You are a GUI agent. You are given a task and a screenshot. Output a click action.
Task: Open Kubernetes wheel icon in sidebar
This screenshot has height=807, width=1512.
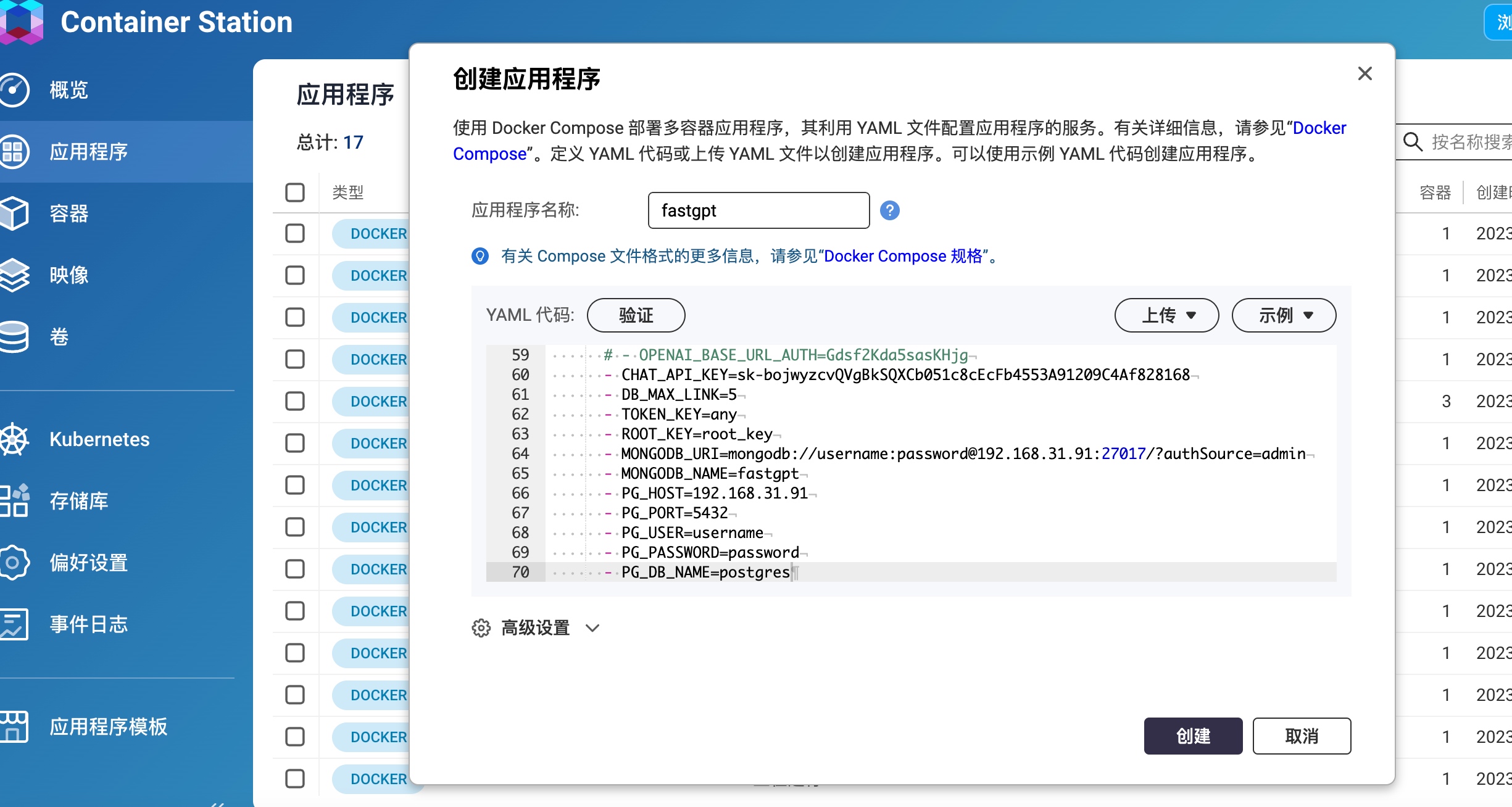[14, 439]
